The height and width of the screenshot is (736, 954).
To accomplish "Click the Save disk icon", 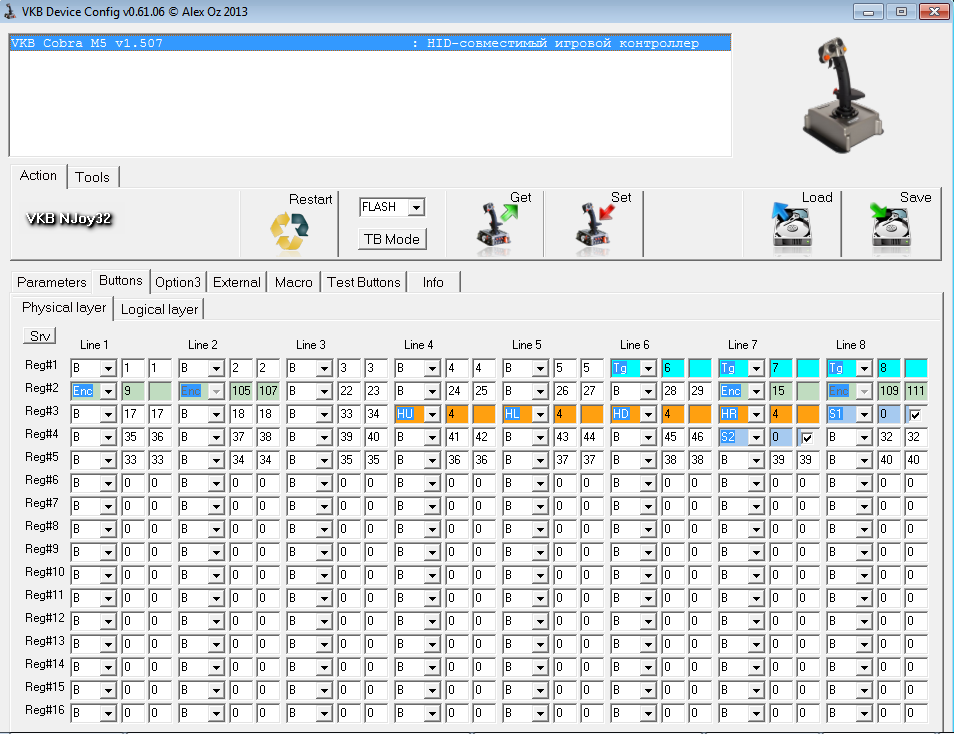I will coord(890,225).
